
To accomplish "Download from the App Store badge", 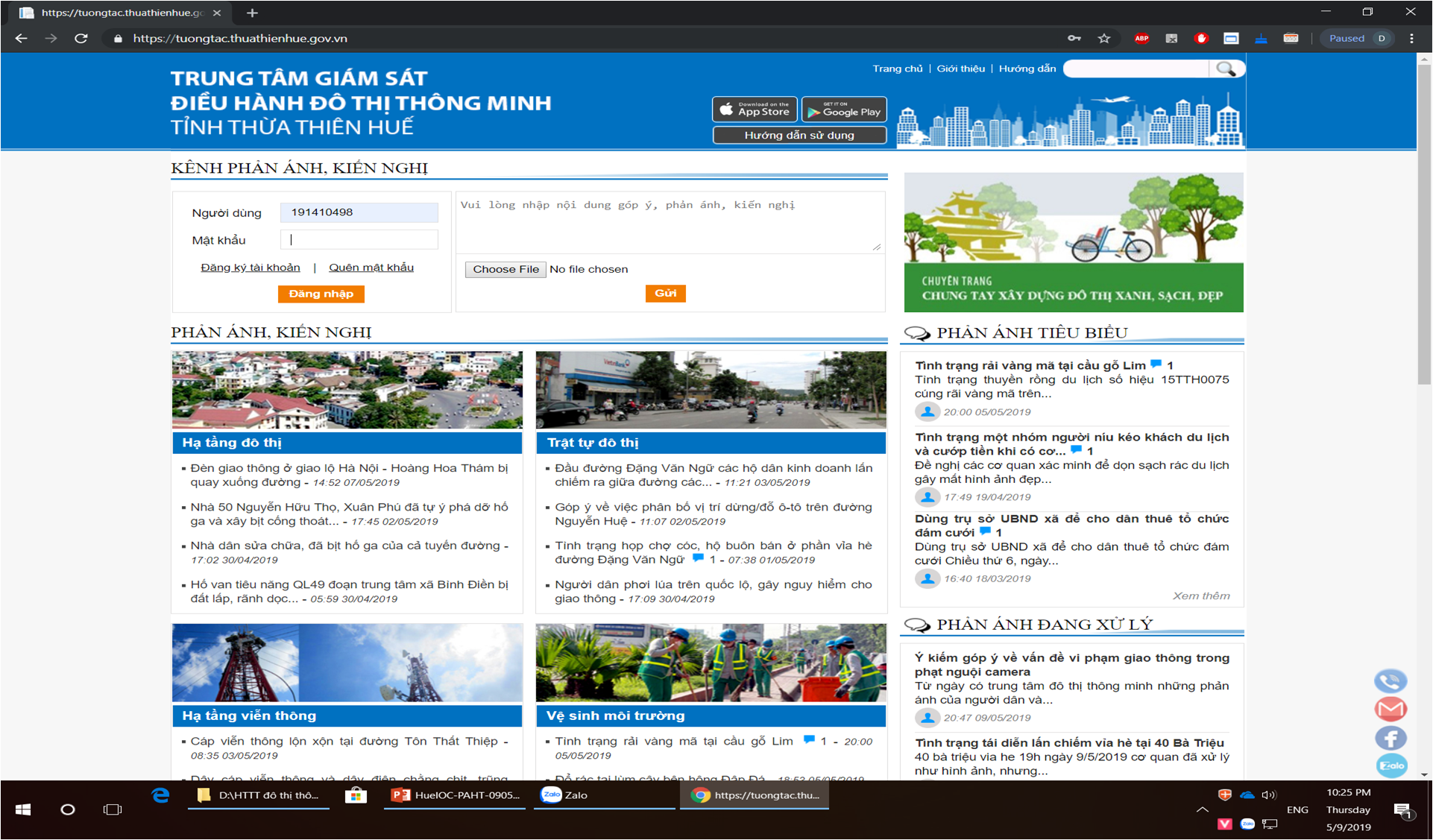I will pos(755,110).
